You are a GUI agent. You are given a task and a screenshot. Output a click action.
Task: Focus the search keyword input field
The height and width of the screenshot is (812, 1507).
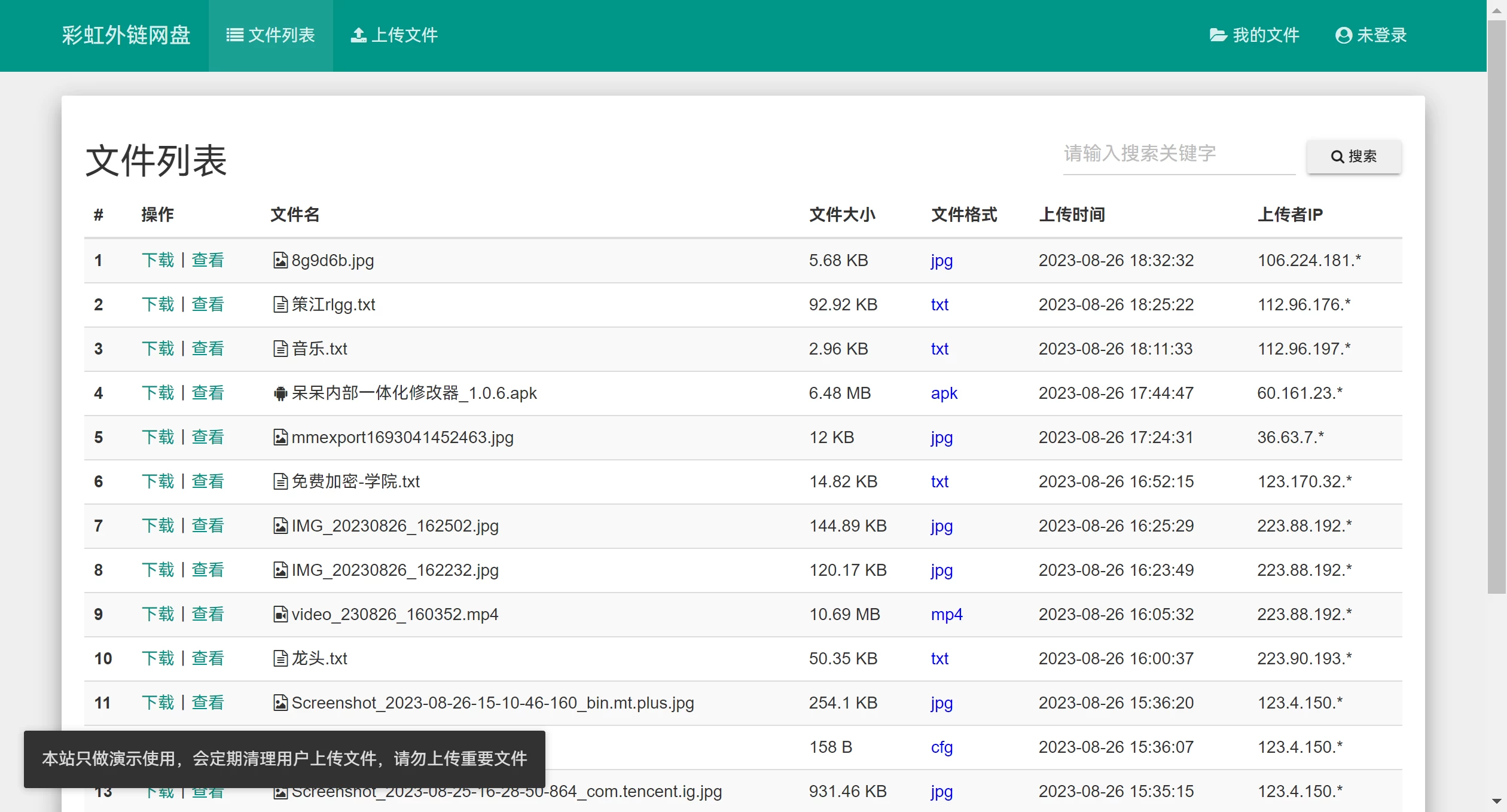pos(1178,154)
